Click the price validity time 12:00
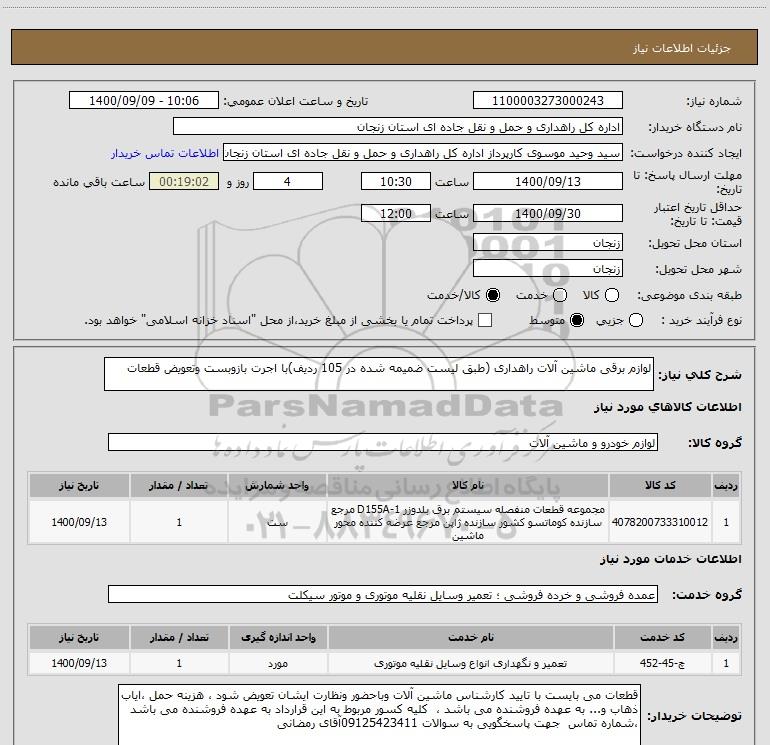 pyautogui.click(x=396, y=214)
